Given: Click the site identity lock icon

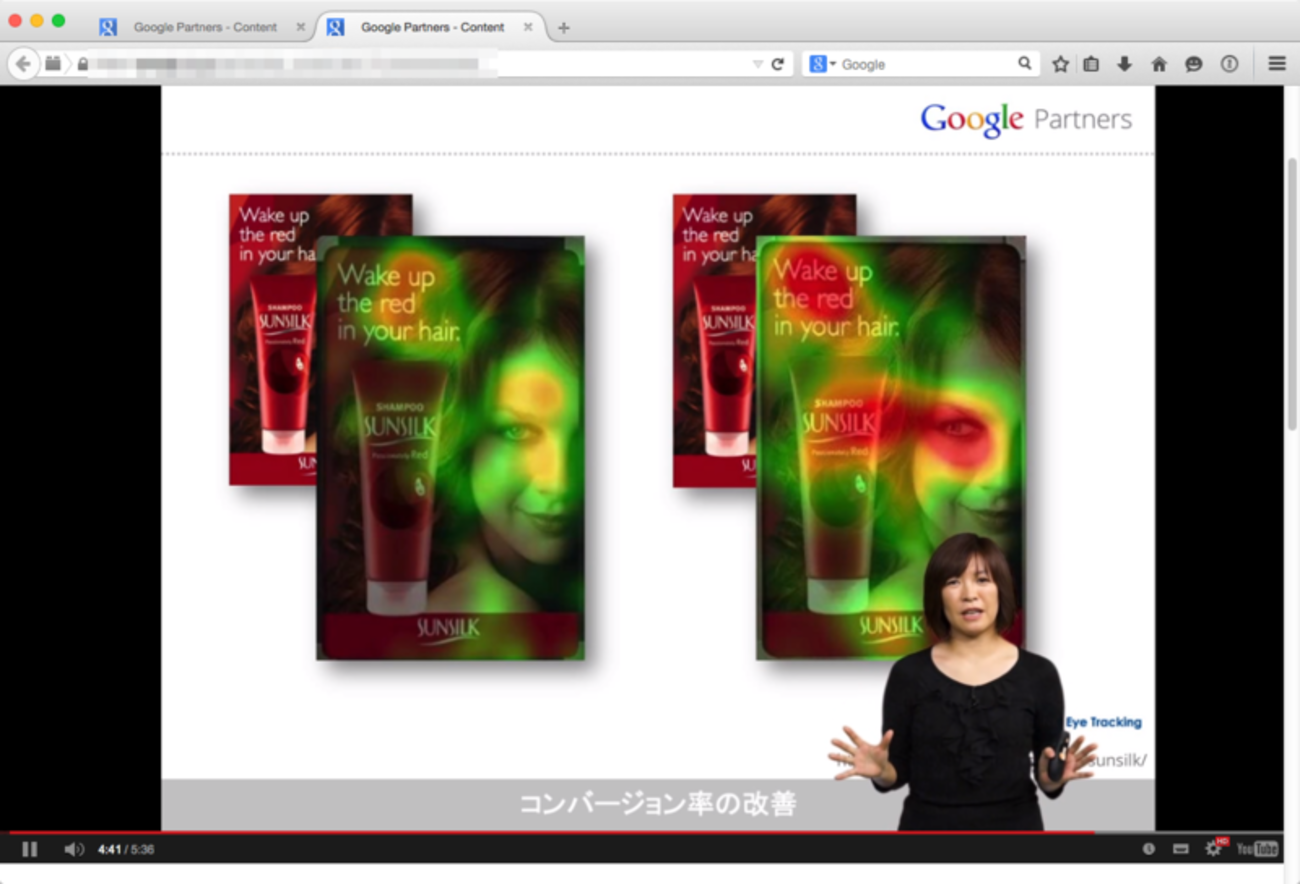Looking at the screenshot, I should (82, 64).
